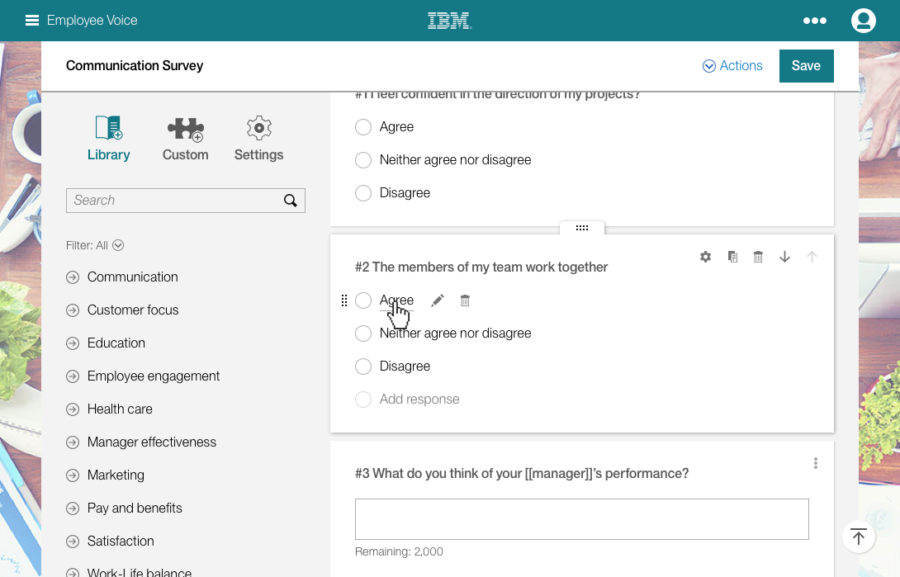Move question #2 down with arrow
Image resolution: width=900 pixels, height=577 pixels.
(785, 257)
